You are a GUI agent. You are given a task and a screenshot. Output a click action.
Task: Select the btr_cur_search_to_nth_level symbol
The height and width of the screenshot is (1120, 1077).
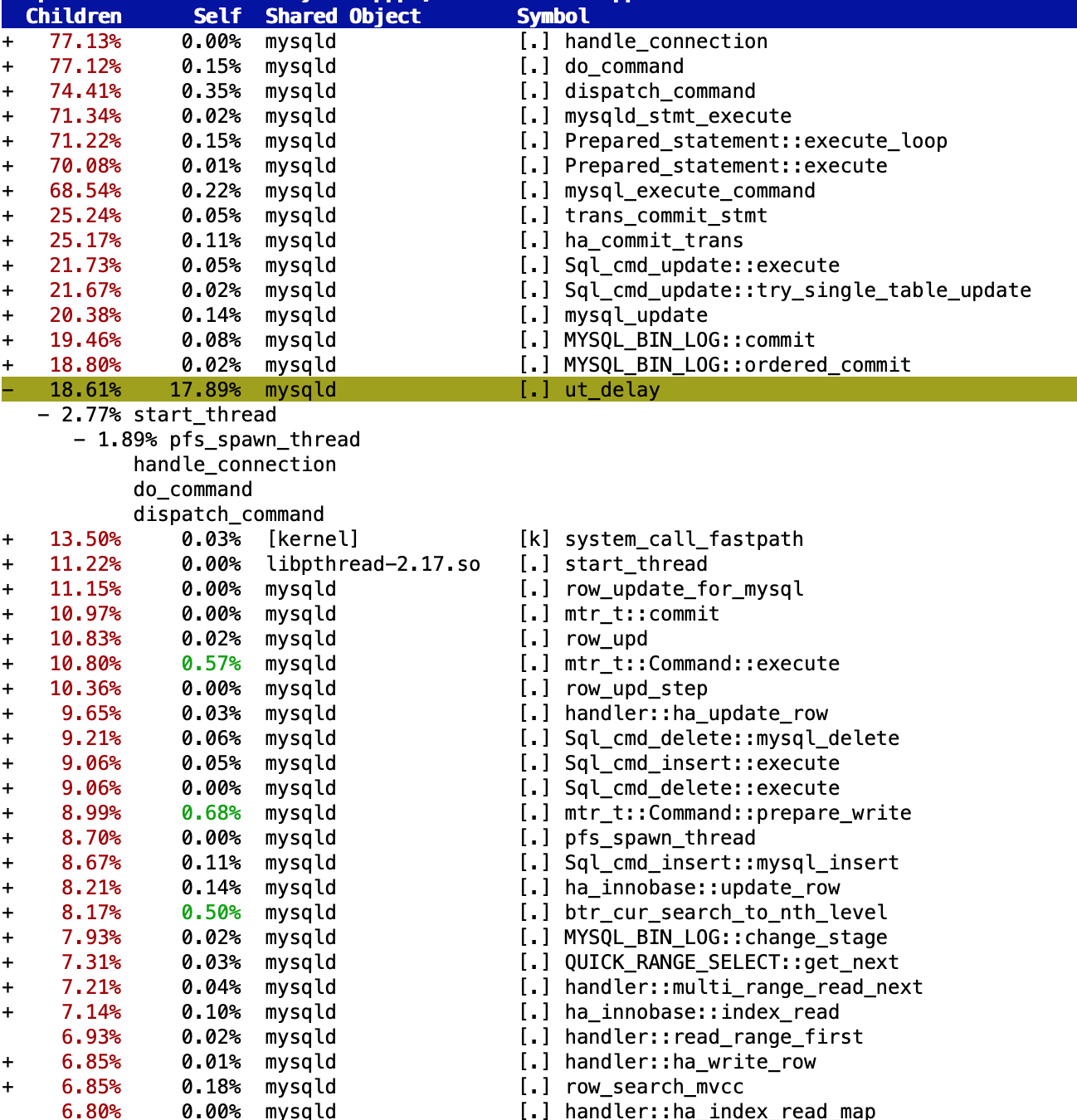[x=726, y=913]
